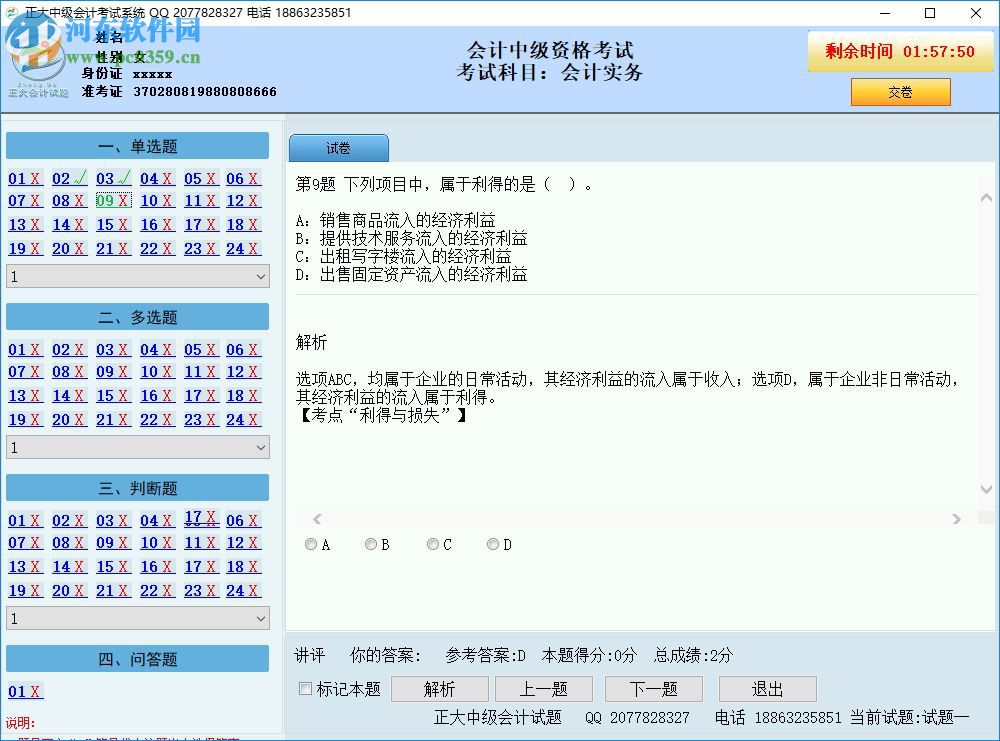Open question 17 in the 判断题 section
The image size is (1000, 741).
click(x=195, y=519)
